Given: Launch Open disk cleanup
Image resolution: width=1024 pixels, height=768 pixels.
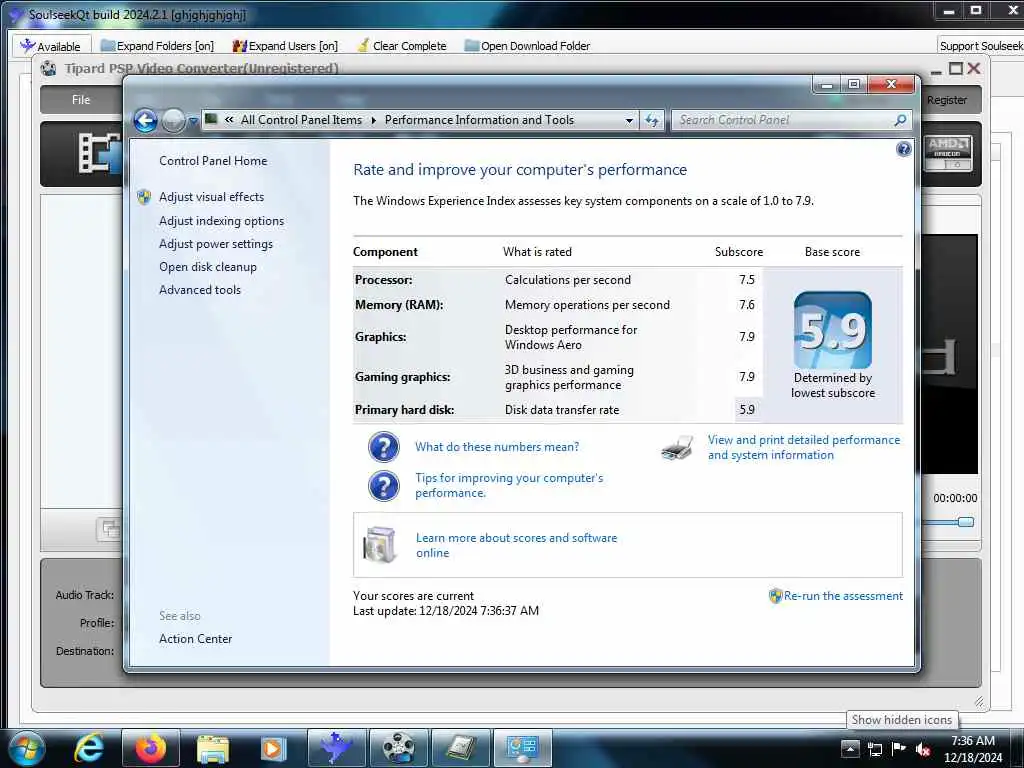Looking at the screenshot, I should tap(208, 266).
